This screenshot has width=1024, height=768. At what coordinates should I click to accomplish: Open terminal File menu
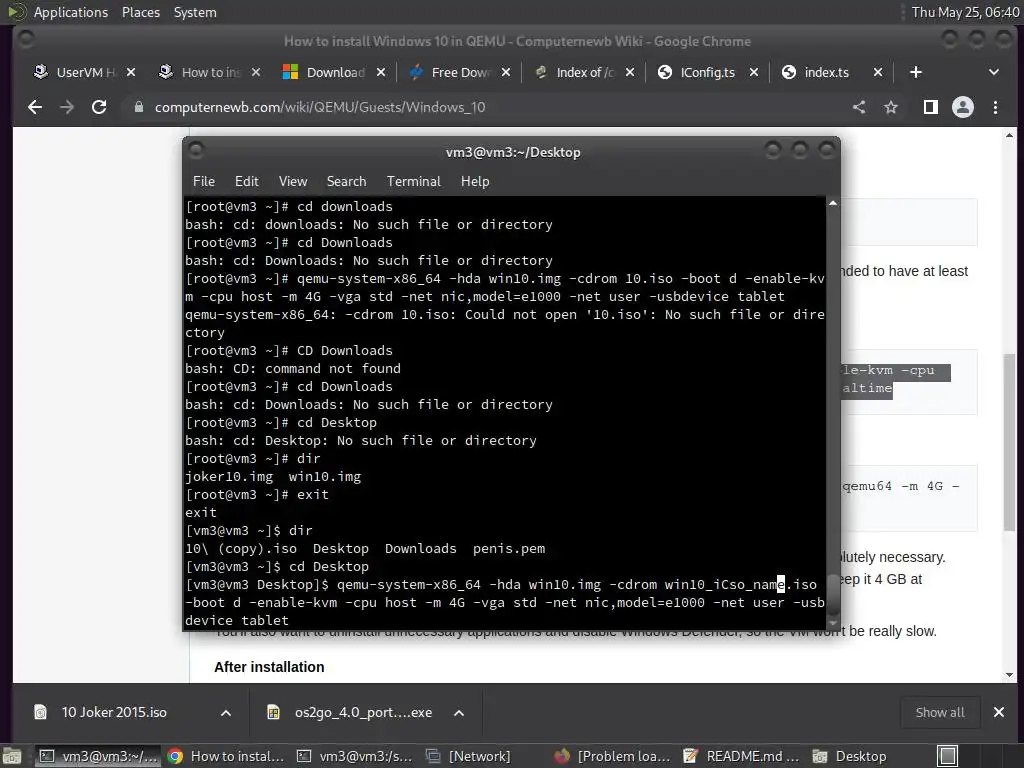(204, 182)
